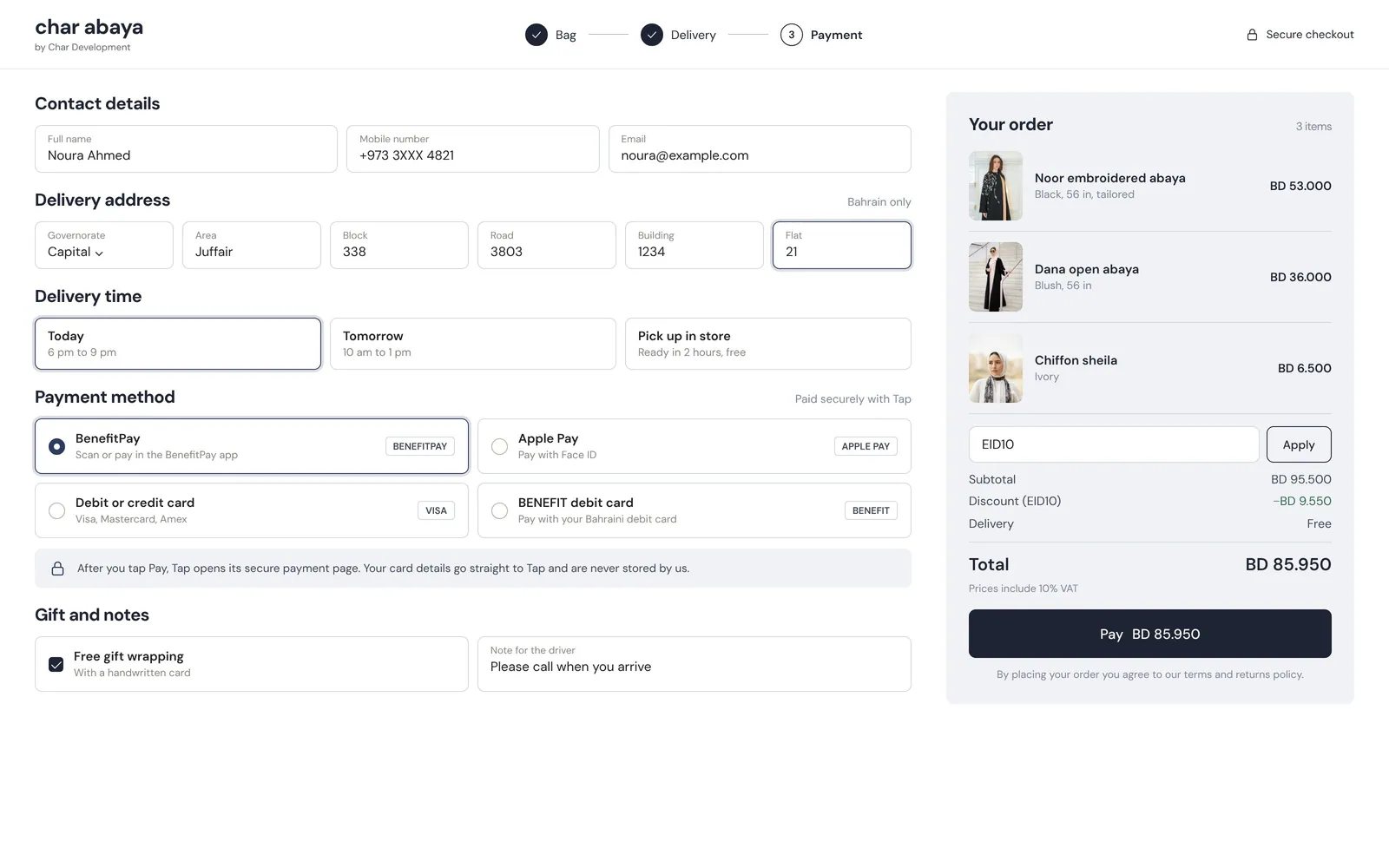Click the Email input field

coord(760,148)
